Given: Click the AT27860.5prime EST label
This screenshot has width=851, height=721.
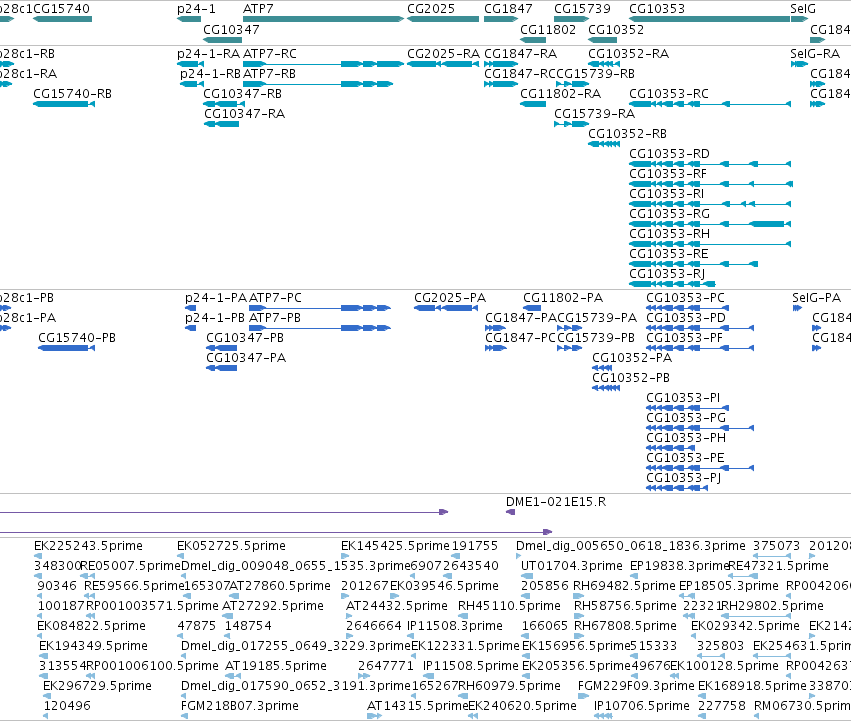Looking at the screenshot, I should pos(280,586).
